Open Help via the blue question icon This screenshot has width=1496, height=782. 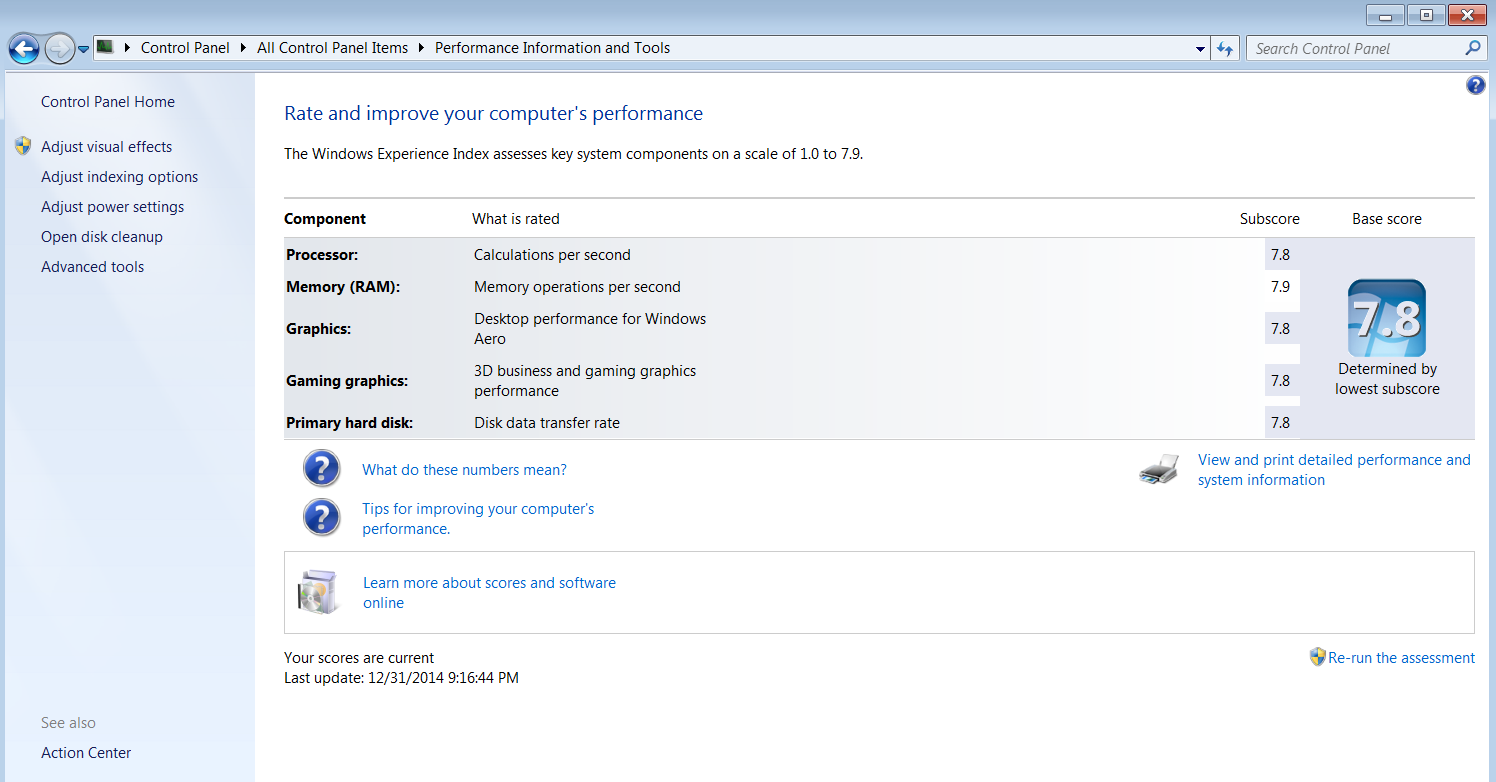coord(1475,86)
